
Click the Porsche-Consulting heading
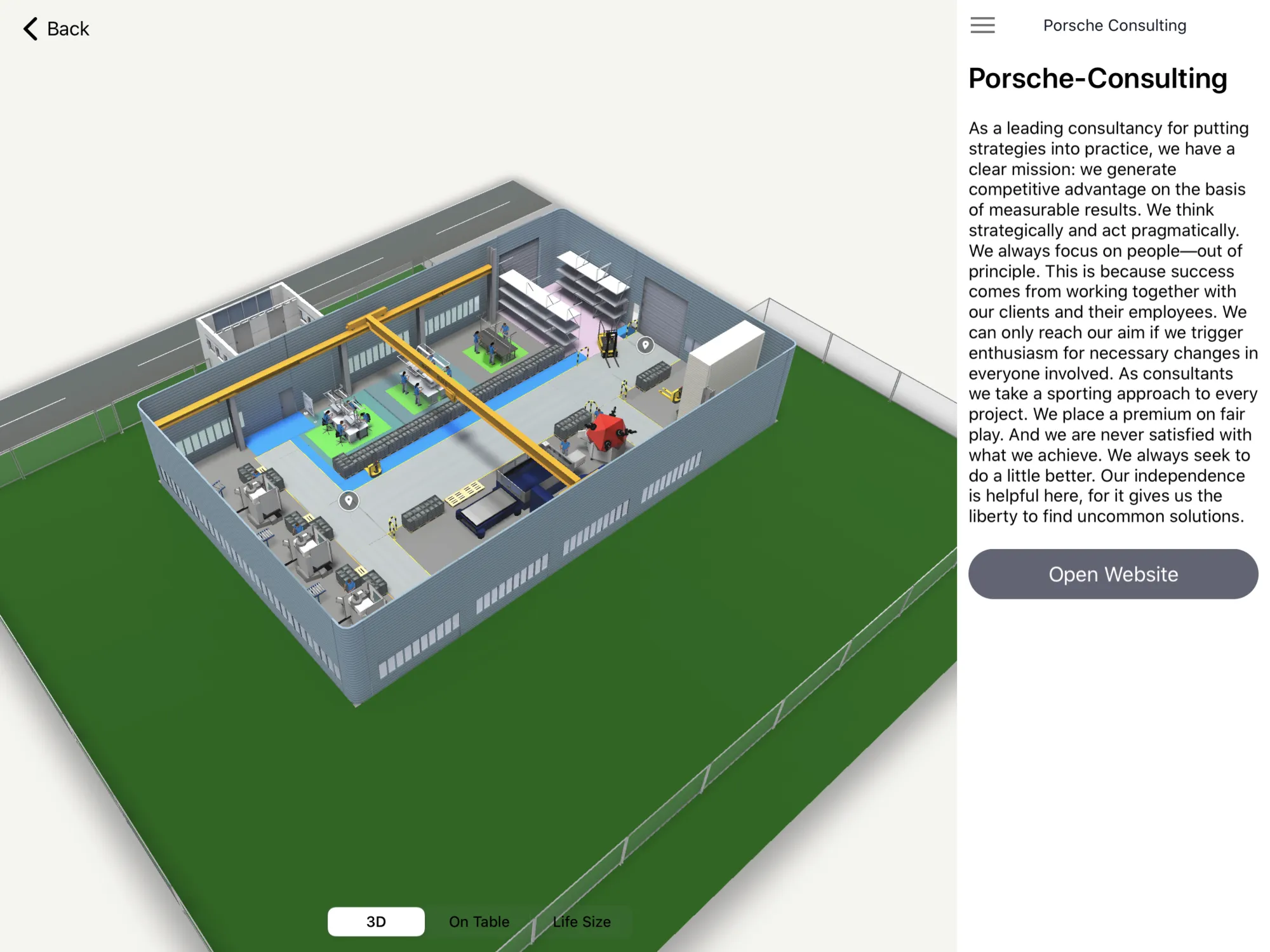tap(1097, 79)
